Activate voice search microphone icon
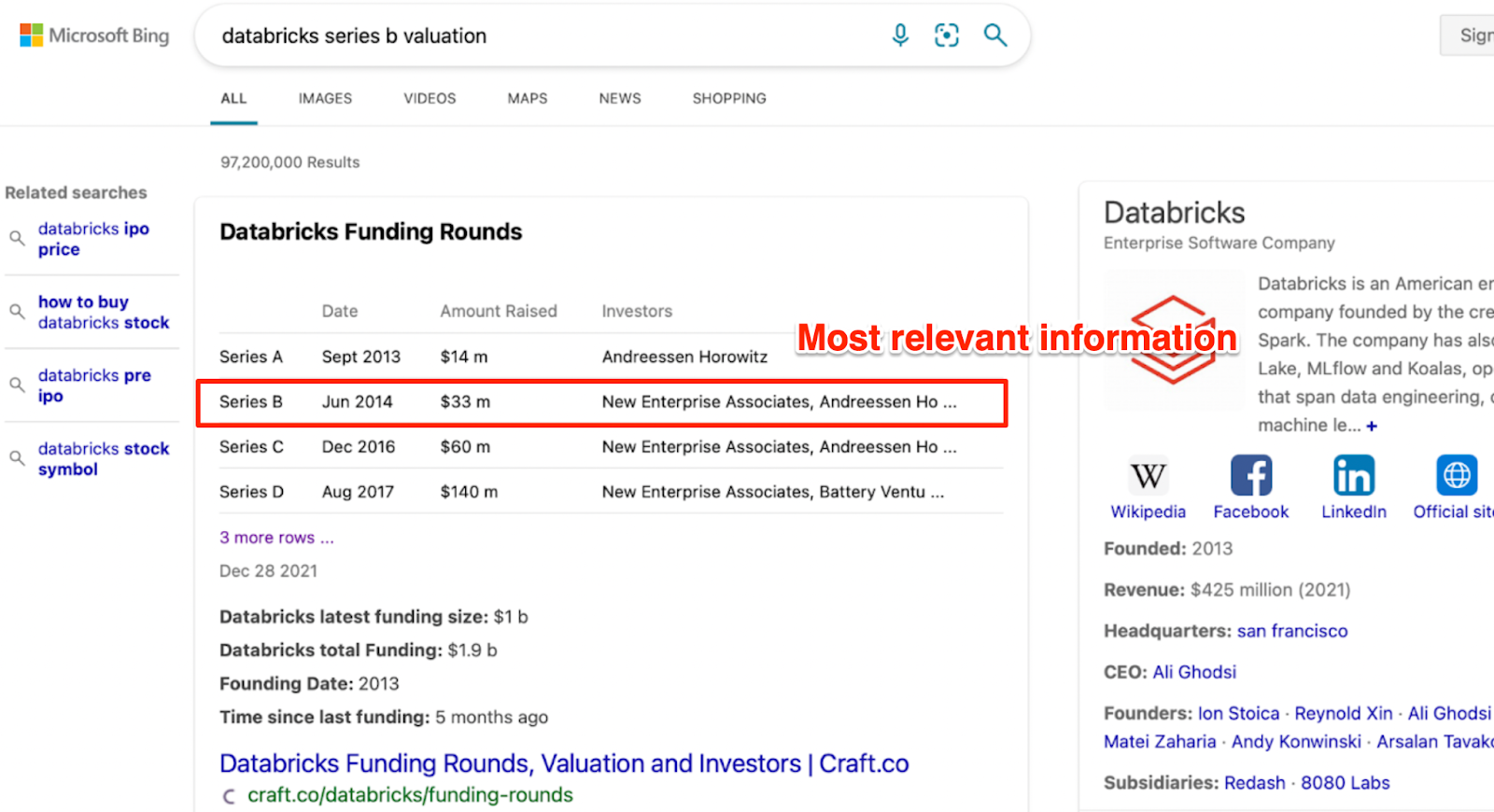Screen dimensions: 1494x812 tap(900, 35)
